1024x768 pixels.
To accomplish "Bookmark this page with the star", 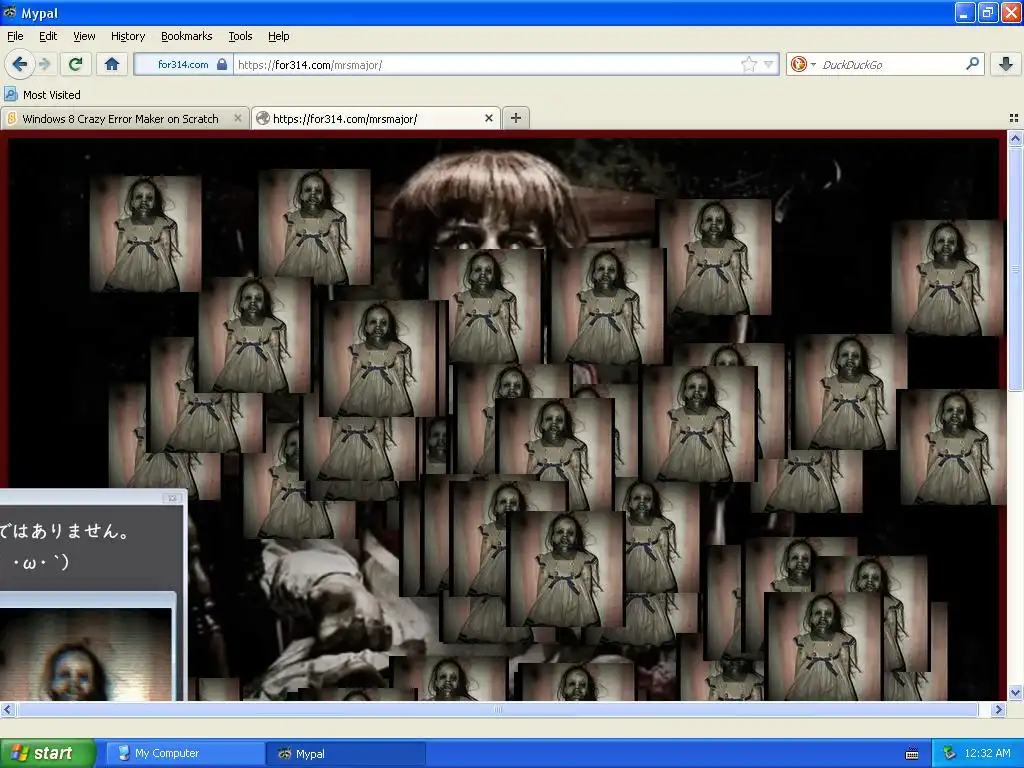I will point(748,64).
